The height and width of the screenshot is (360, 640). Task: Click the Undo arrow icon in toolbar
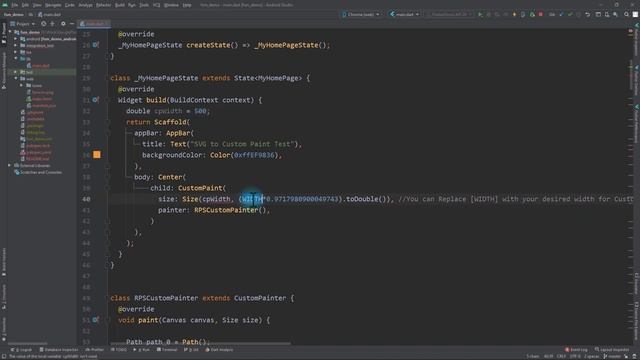tap(588, 14)
